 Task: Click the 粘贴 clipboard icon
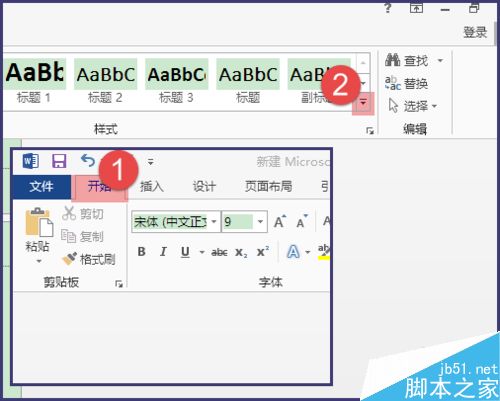tap(39, 222)
